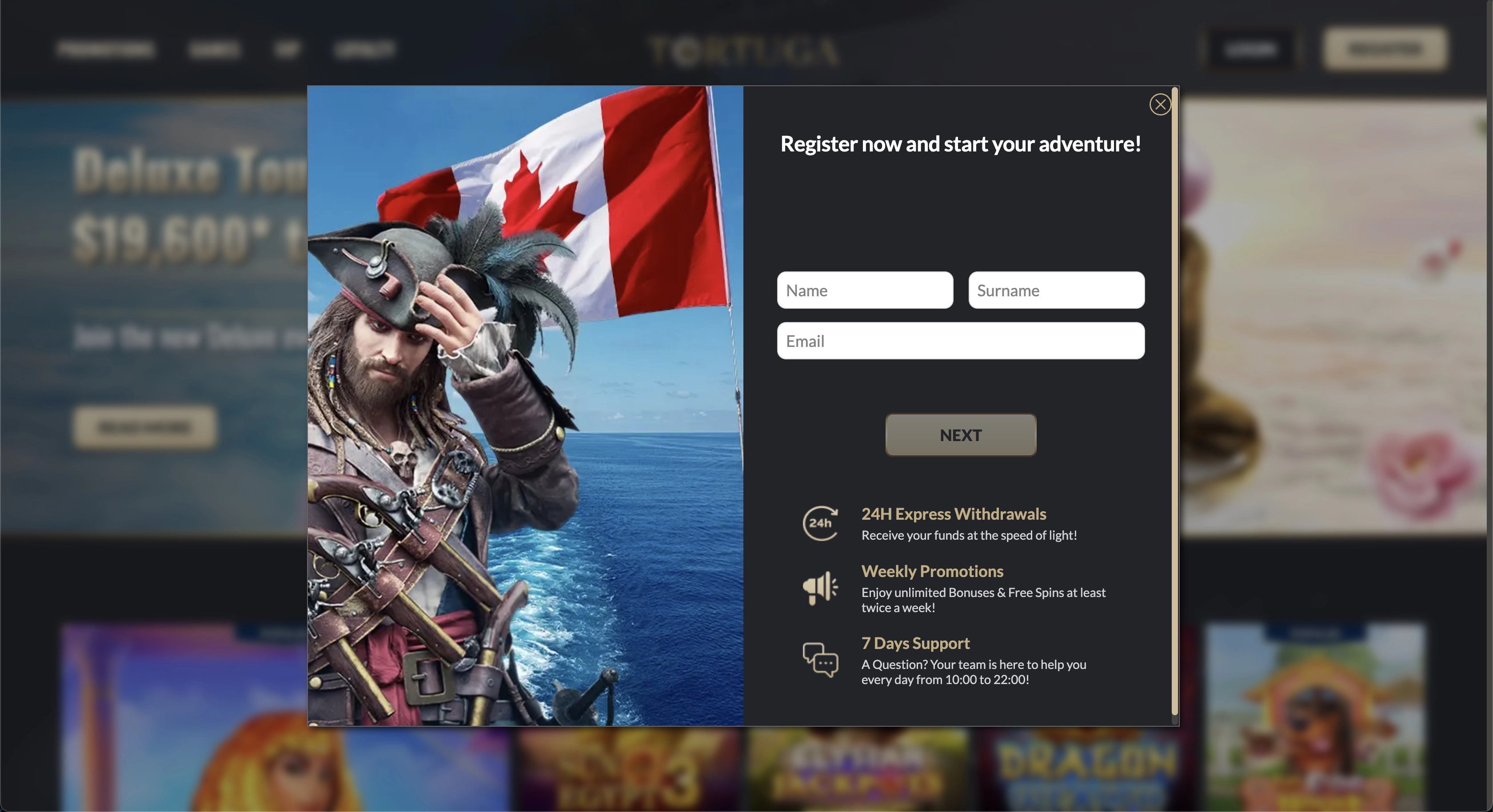This screenshot has width=1493, height=812.
Task: Click the blurred Tortuga logo
Action: tap(743, 51)
